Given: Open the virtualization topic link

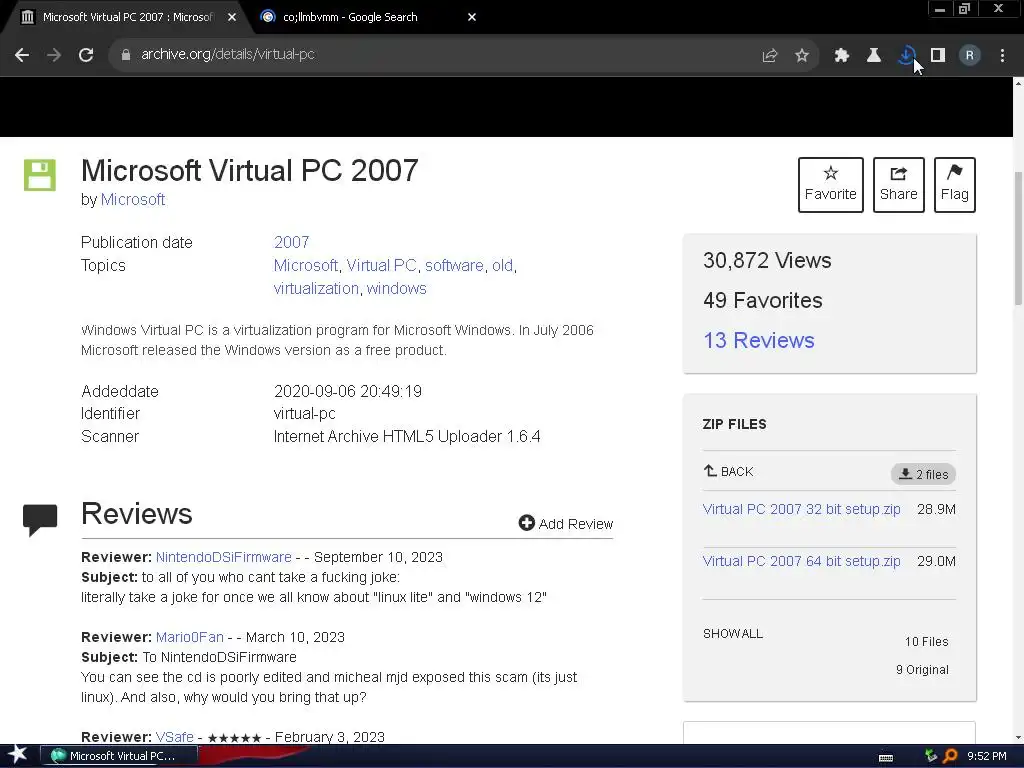Looking at the screenshot, I should (316, 289).
